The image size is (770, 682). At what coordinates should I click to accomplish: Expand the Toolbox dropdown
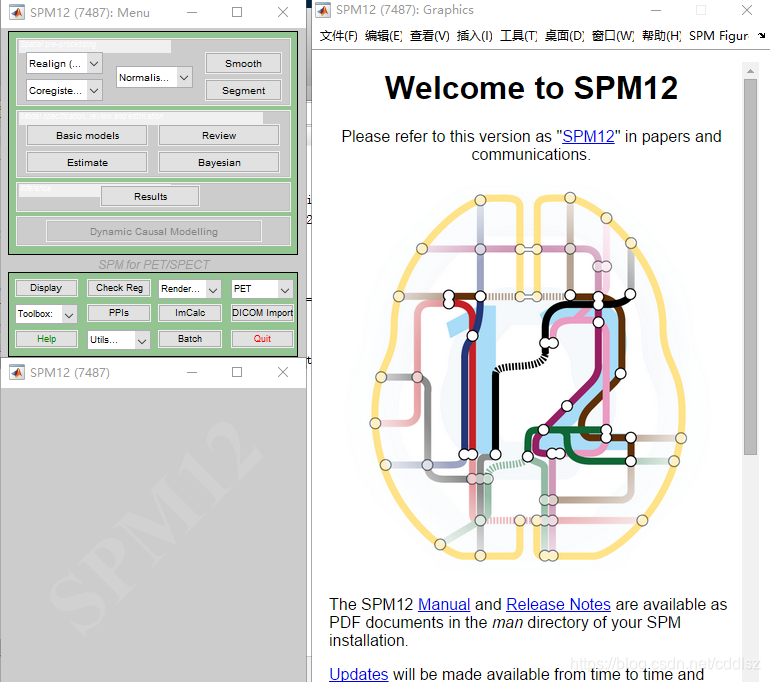46,314
